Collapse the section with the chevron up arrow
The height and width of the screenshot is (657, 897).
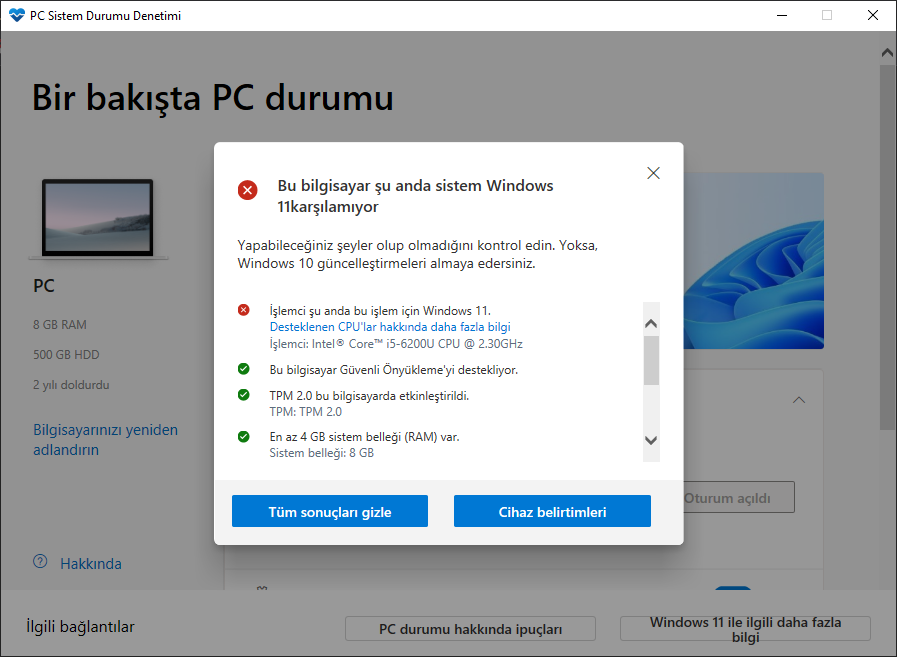799,400
